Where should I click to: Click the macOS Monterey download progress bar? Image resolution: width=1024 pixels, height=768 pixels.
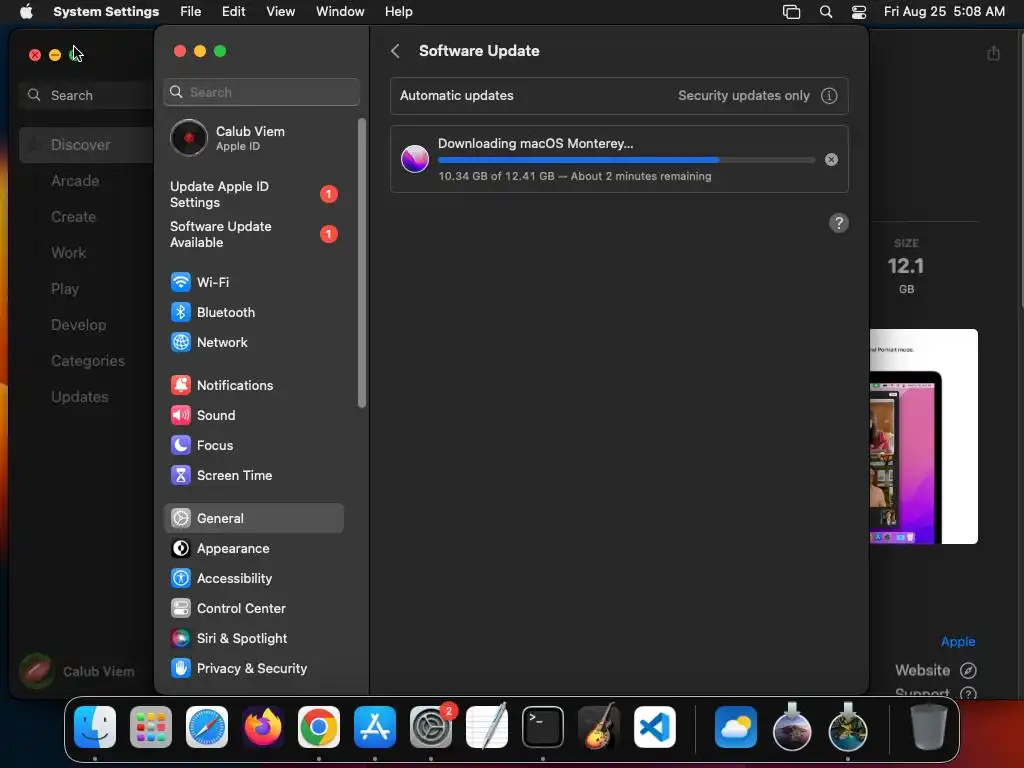[626, 160]
